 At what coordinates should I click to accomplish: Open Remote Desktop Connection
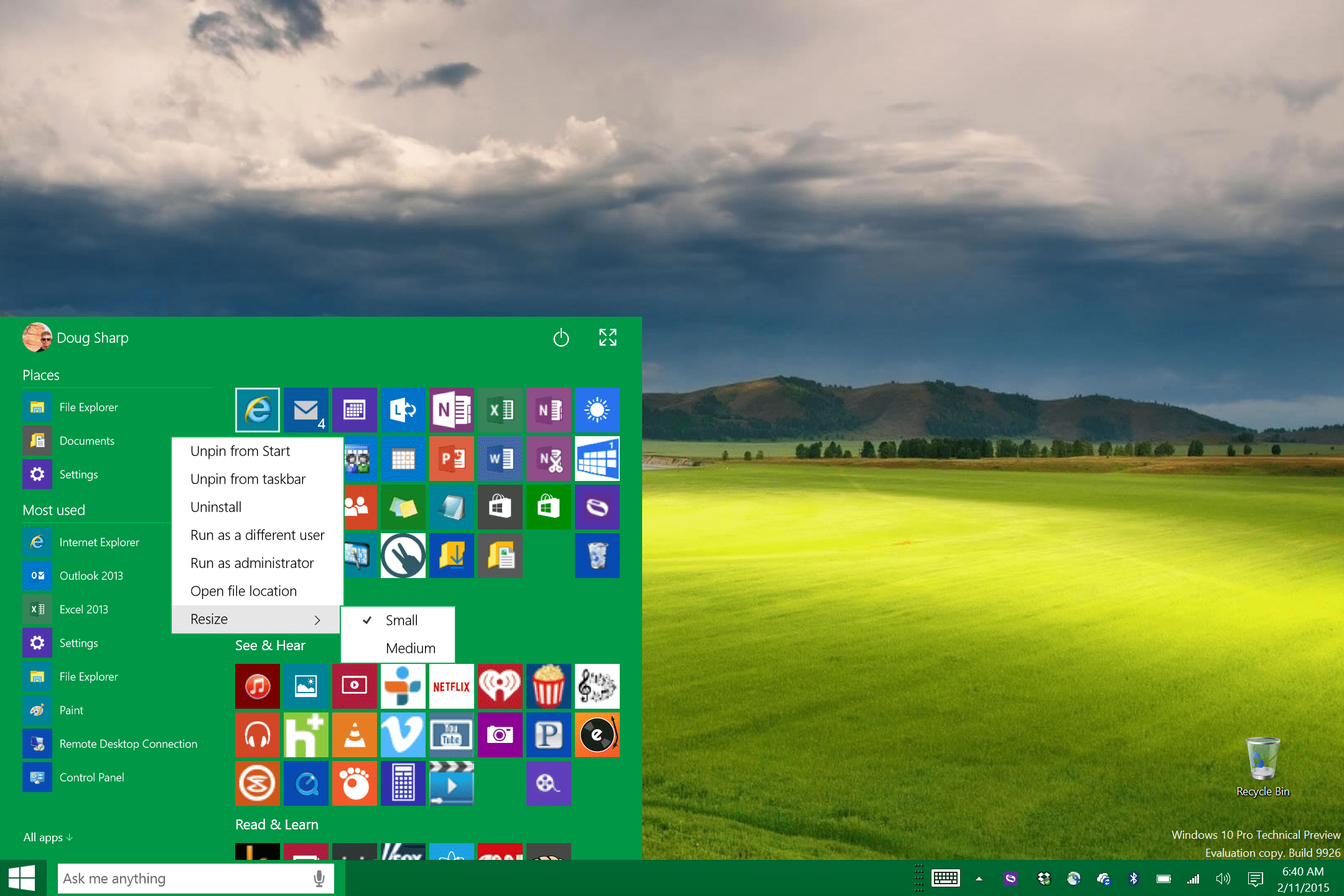pos(117,744)
